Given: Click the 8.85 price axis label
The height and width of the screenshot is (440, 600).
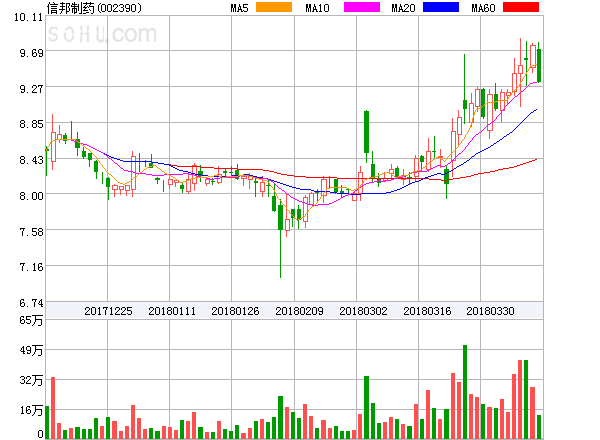Looking at the screenshot, I should (32, 124).
